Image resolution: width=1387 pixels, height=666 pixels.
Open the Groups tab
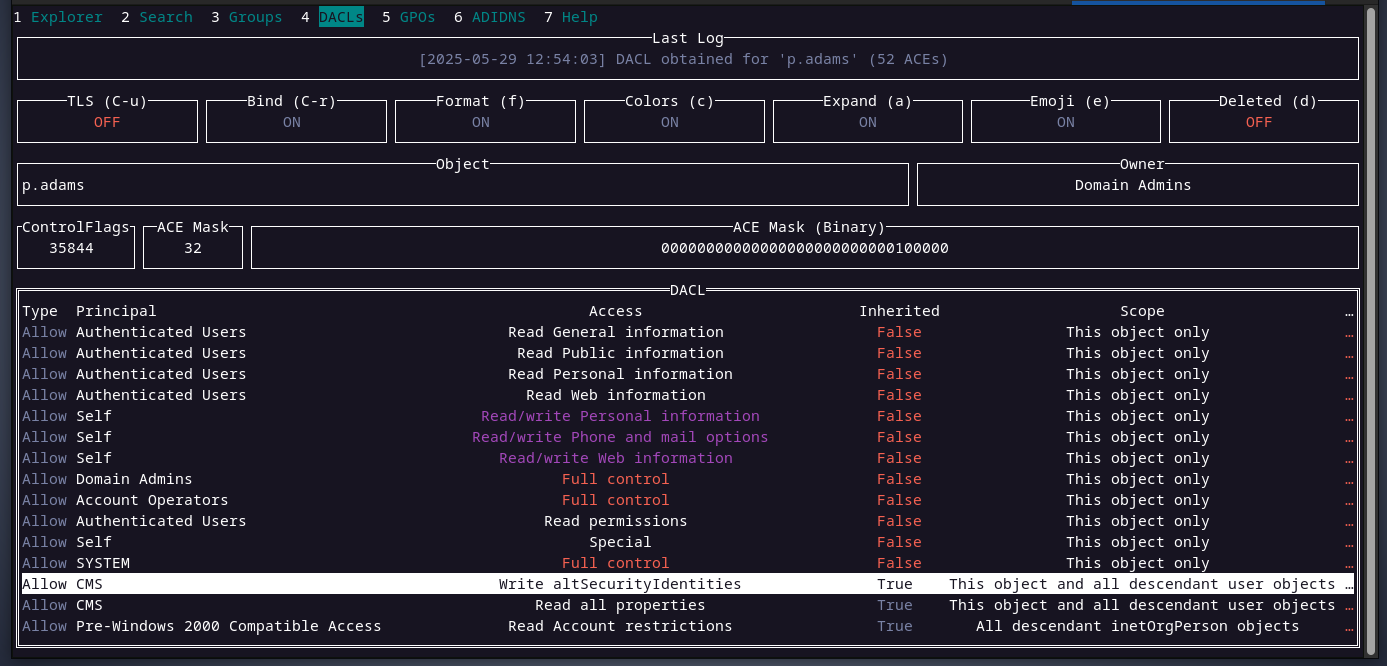coord(255,17)
